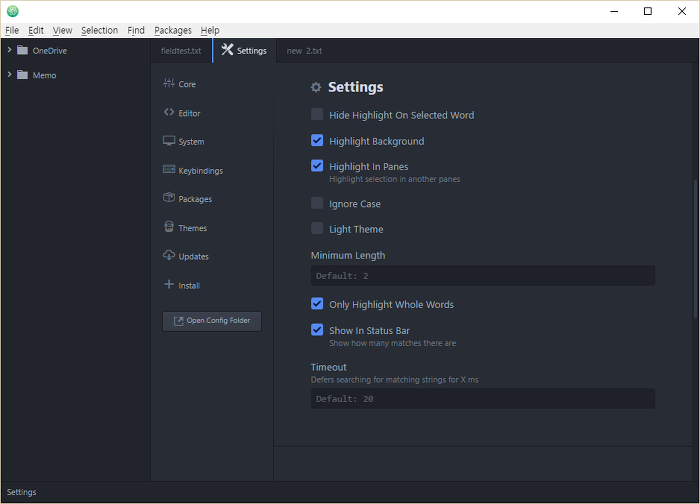Click the Memo folder name

tap(44, 75)
